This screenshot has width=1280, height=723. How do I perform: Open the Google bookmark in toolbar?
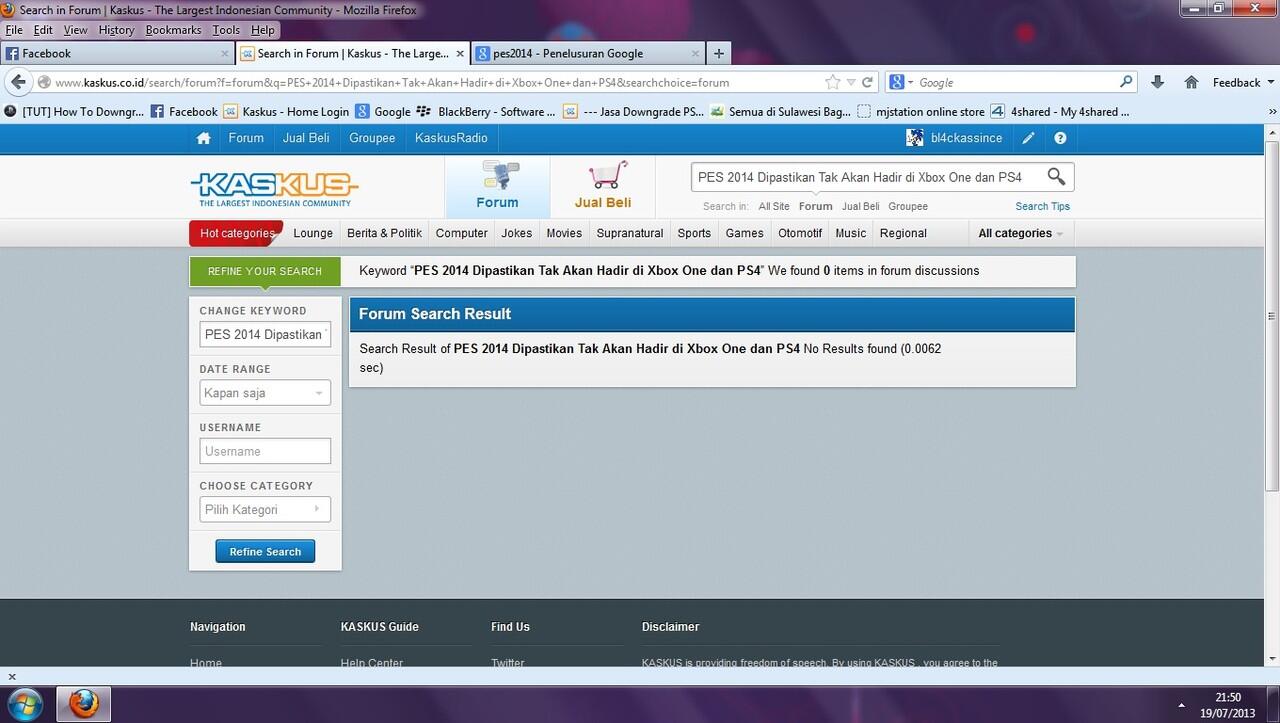tap(383, 112)
